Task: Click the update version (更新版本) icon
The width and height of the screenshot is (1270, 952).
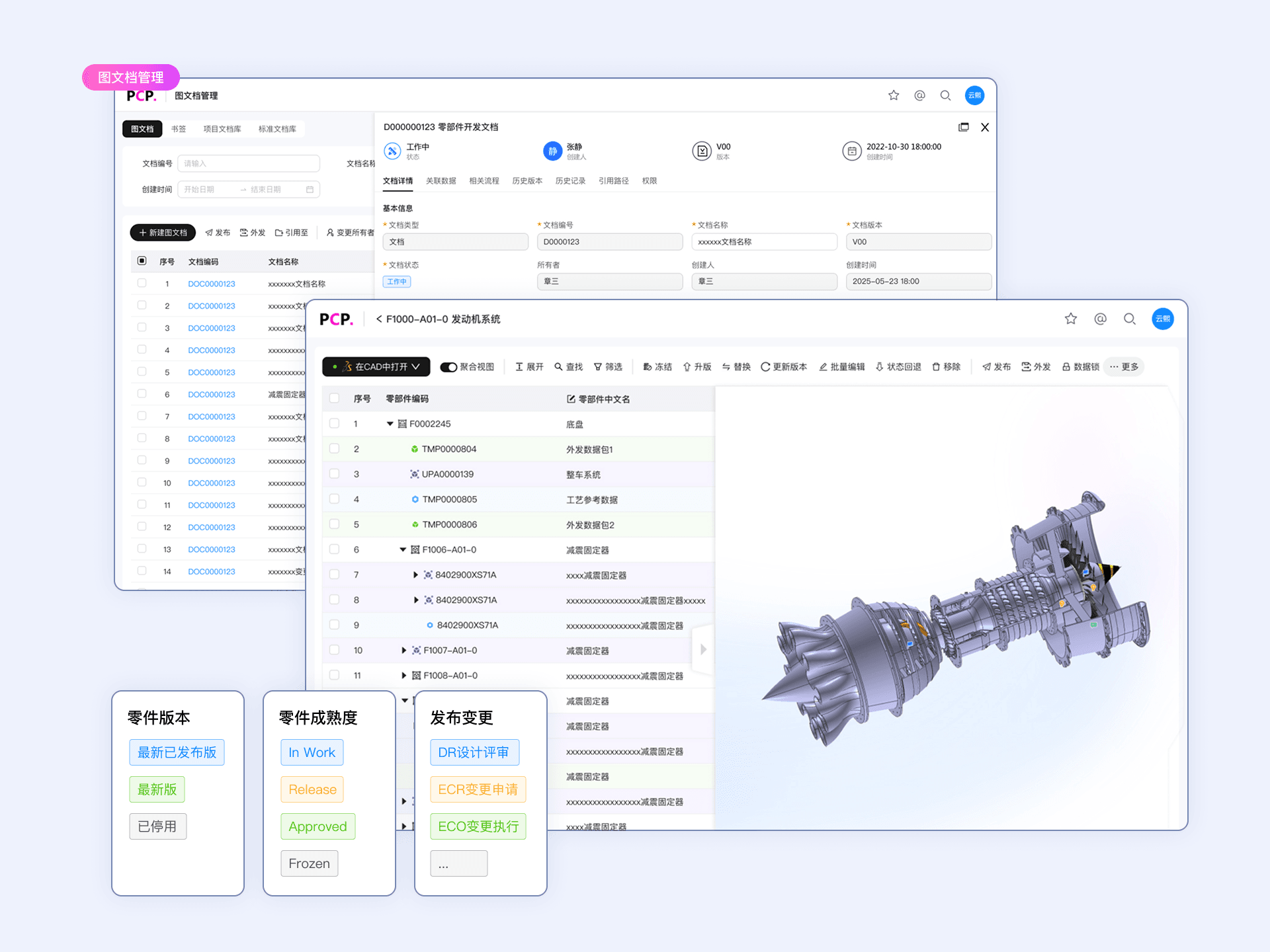Action: (765, 367)
